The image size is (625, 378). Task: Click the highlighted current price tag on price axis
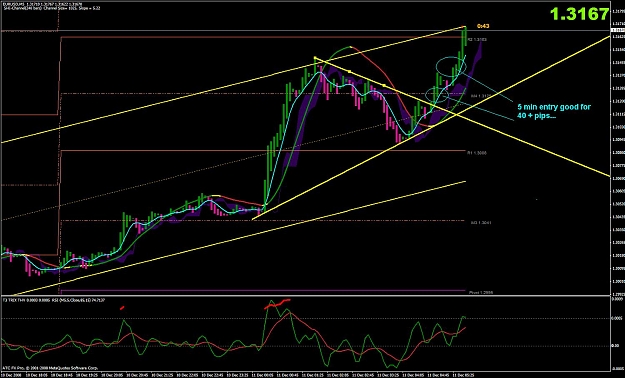617,30
